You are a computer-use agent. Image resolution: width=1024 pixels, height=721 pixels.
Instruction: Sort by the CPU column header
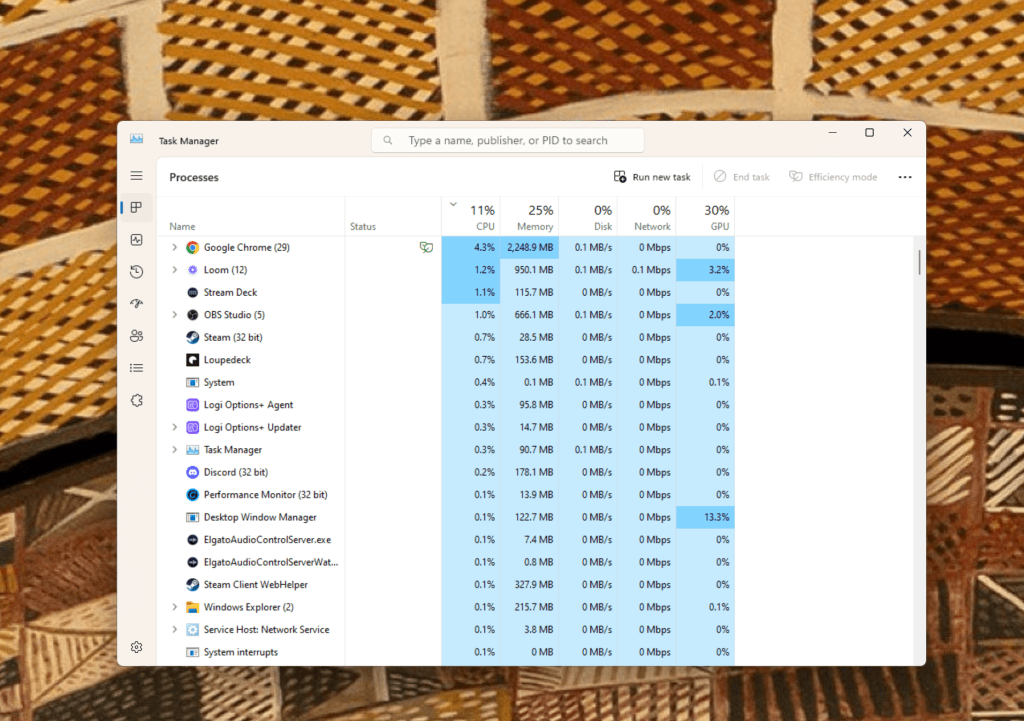coord(471,216)
